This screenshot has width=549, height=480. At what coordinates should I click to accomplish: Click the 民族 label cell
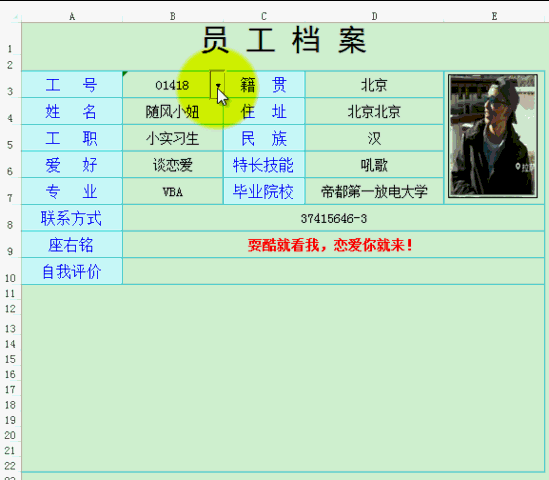click(264, 138)
